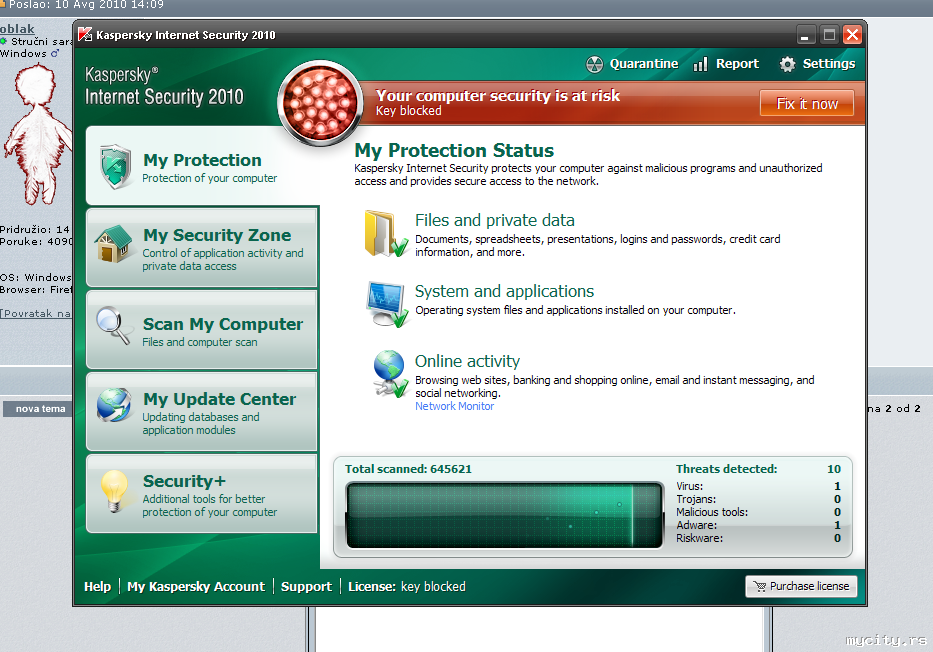933x652 pixels.
Task: Click the Riskware count row
Action: point(758,538)
